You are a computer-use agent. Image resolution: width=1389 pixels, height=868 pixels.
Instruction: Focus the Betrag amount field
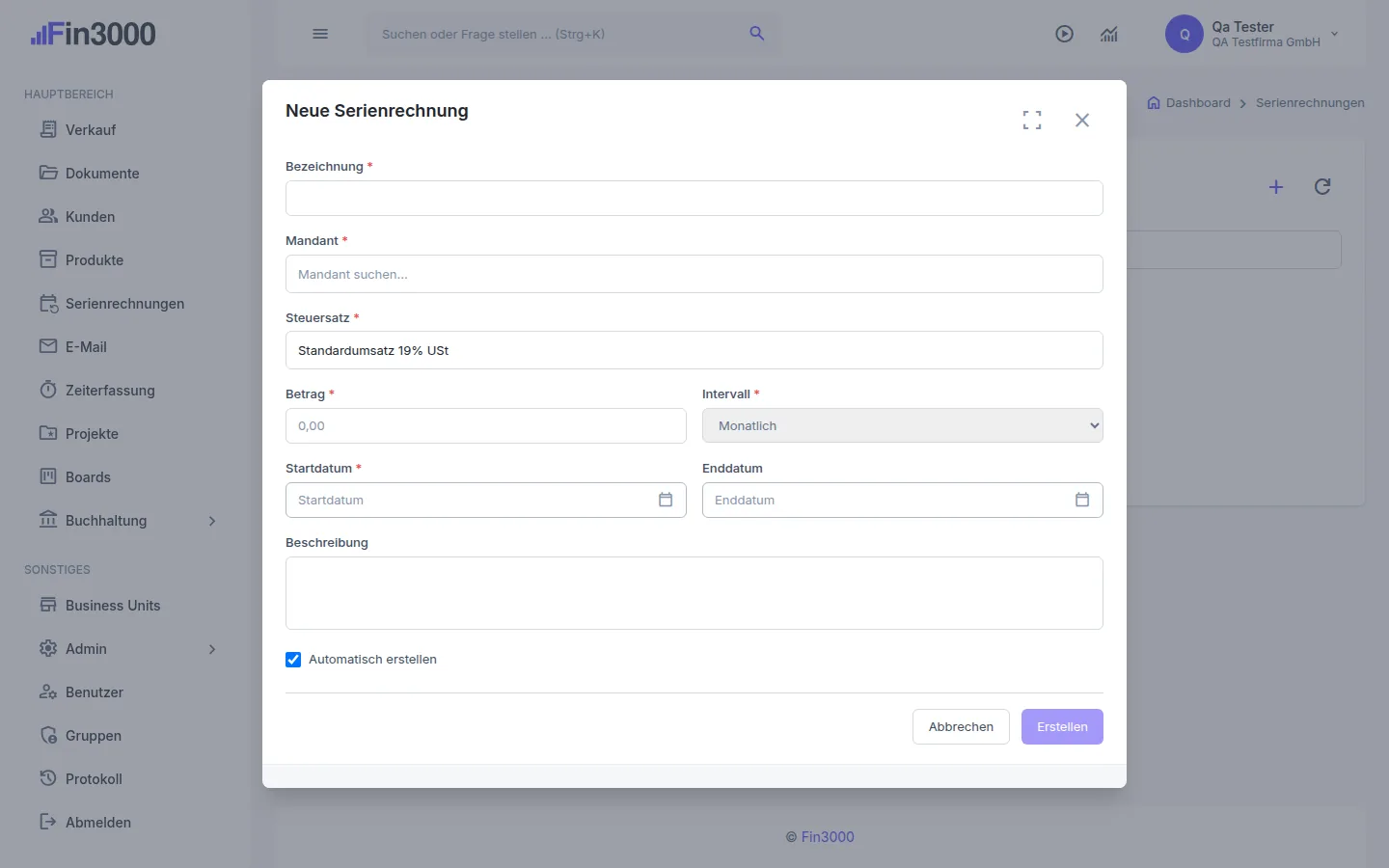486,425
